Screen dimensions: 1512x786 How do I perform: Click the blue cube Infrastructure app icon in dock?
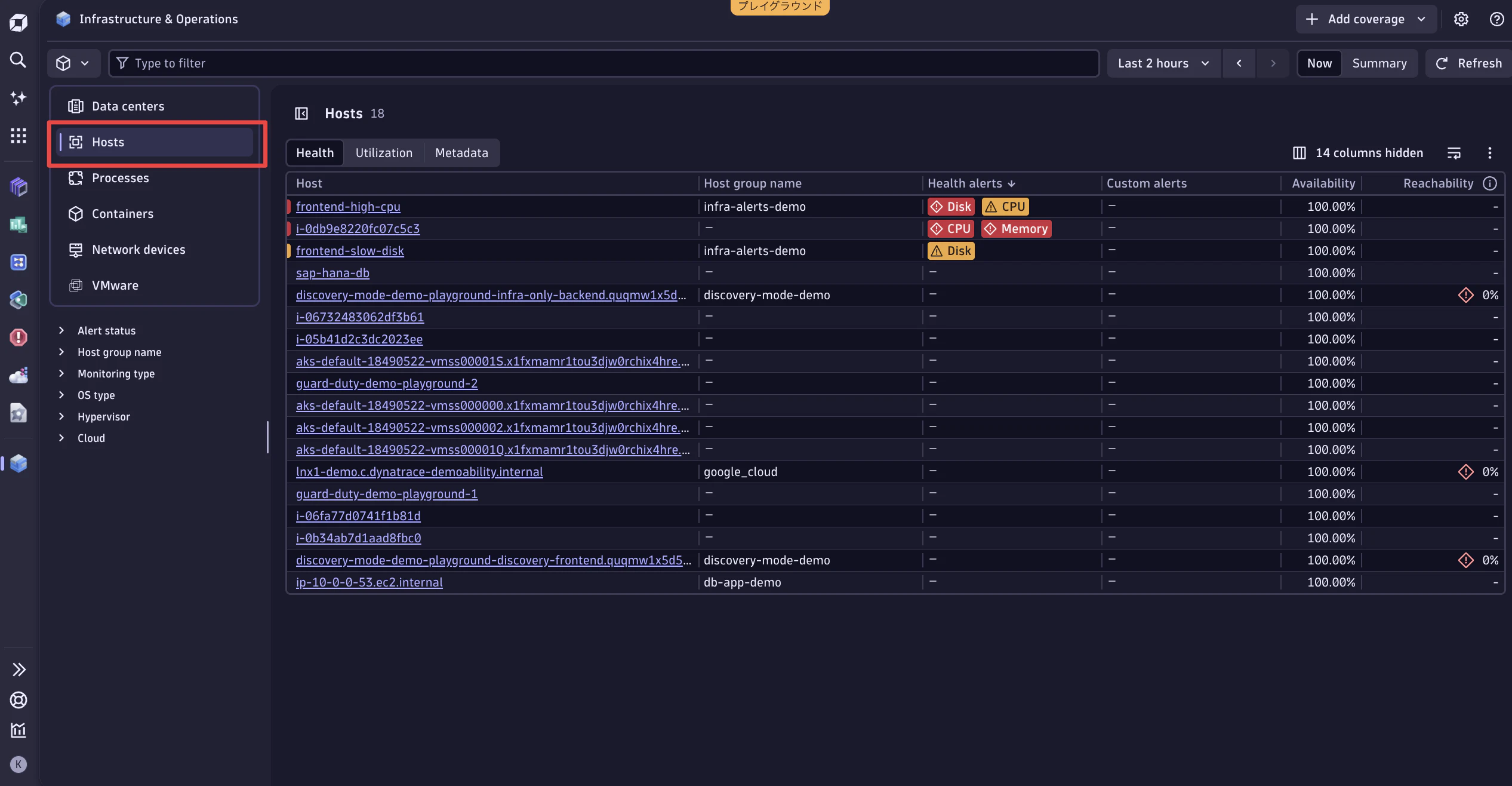tap(19, 463)
